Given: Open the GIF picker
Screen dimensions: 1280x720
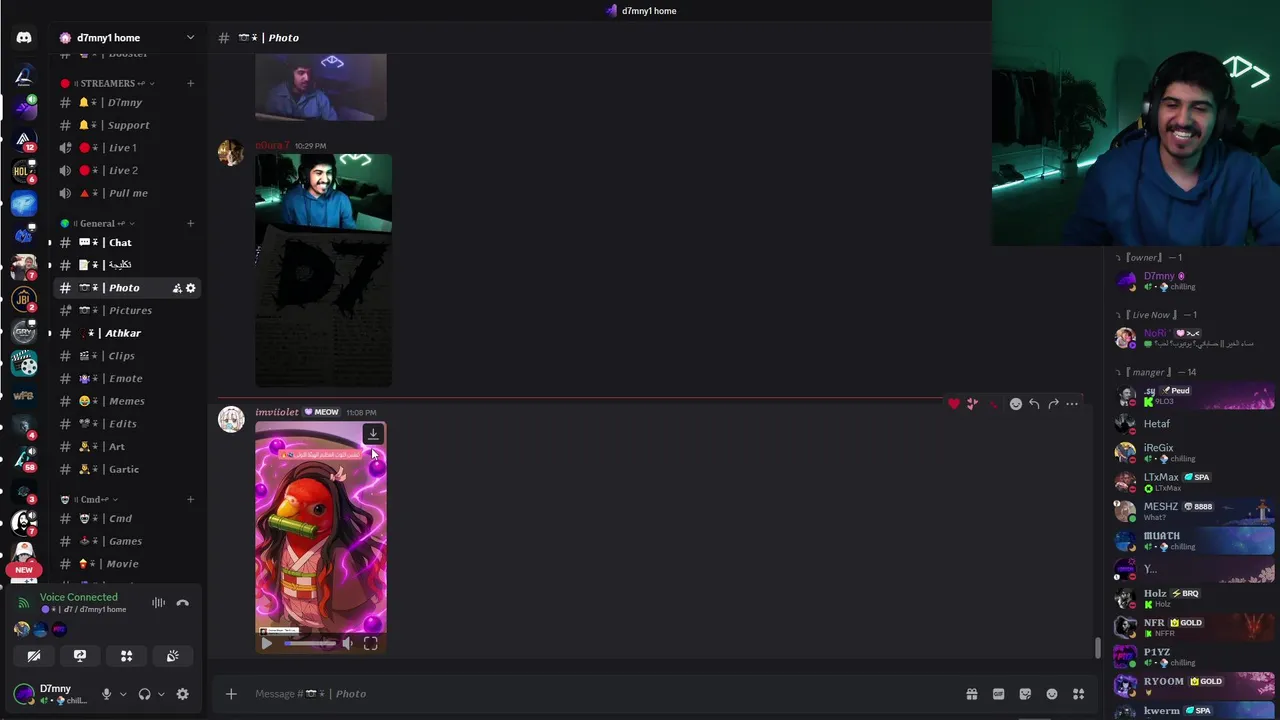Looking at the screenshot, I should (x=998, y=694).
